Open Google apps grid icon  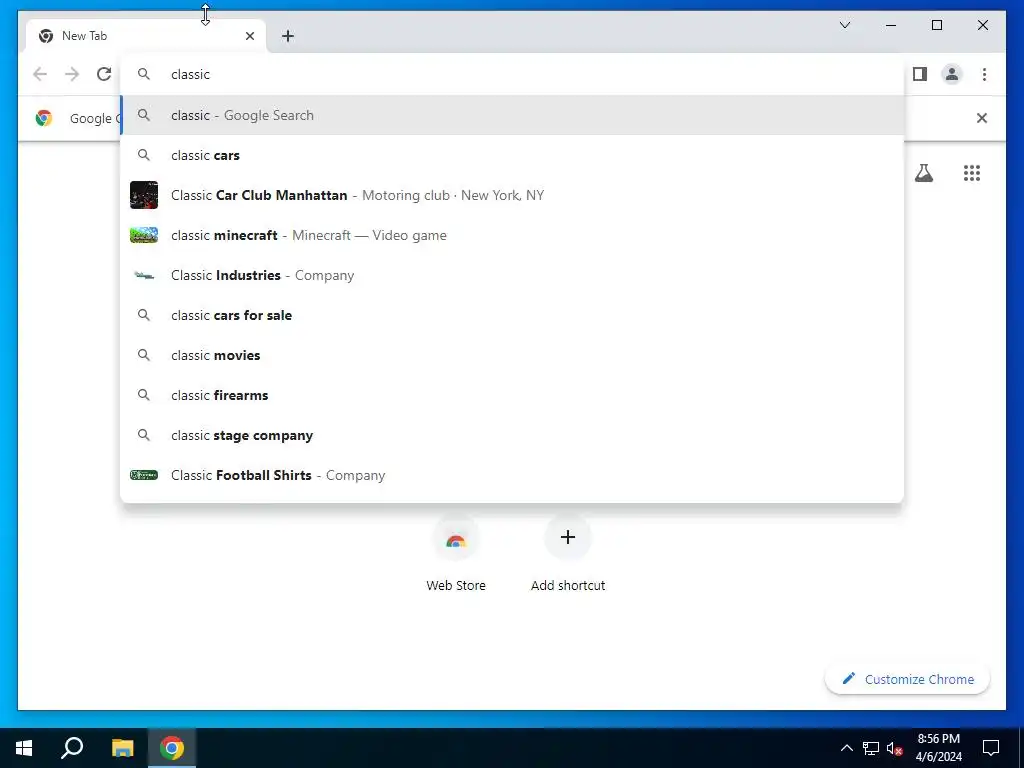pyautogui.click(x=972, y=173)
